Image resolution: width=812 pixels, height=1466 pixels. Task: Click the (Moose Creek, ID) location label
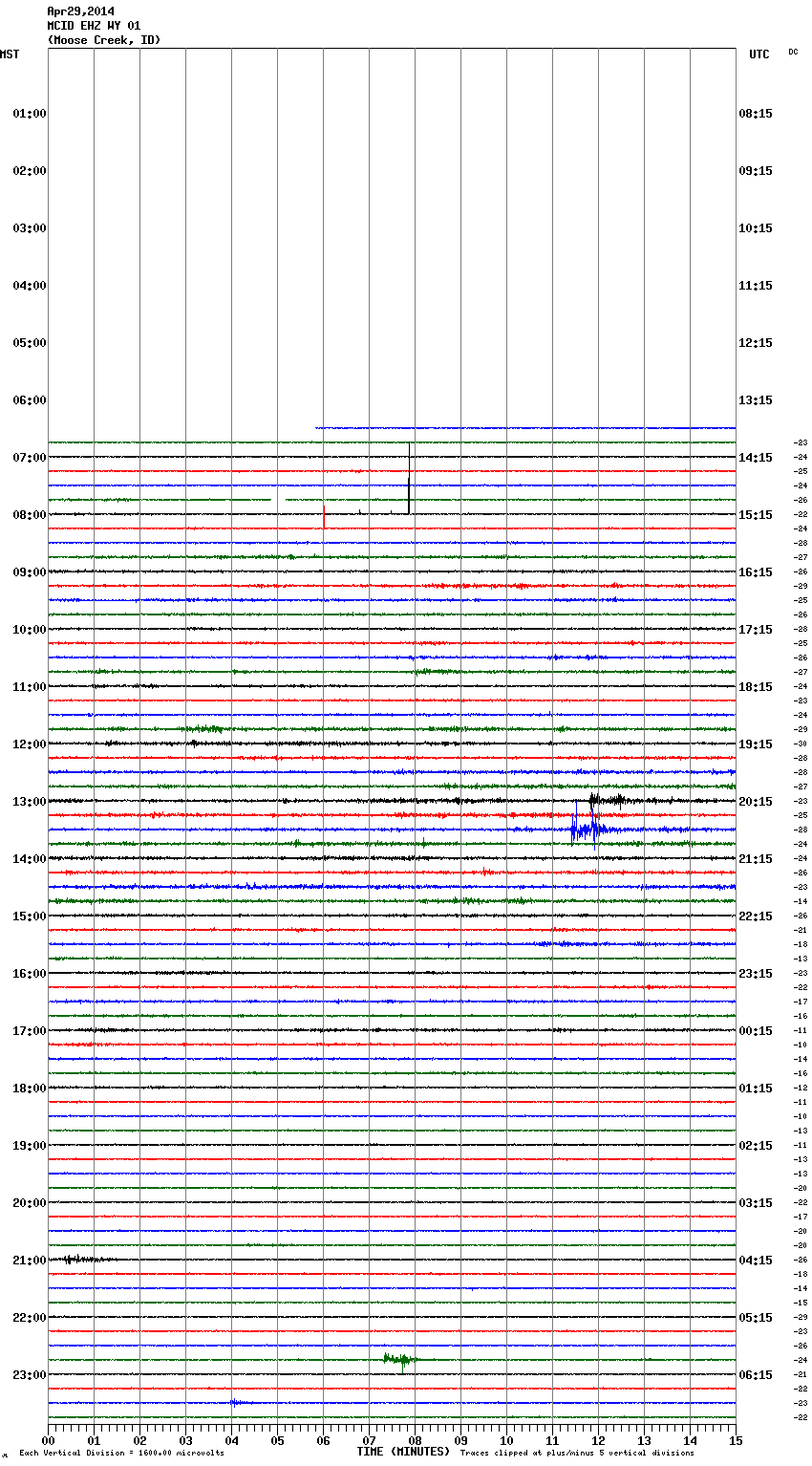(103, 40)
